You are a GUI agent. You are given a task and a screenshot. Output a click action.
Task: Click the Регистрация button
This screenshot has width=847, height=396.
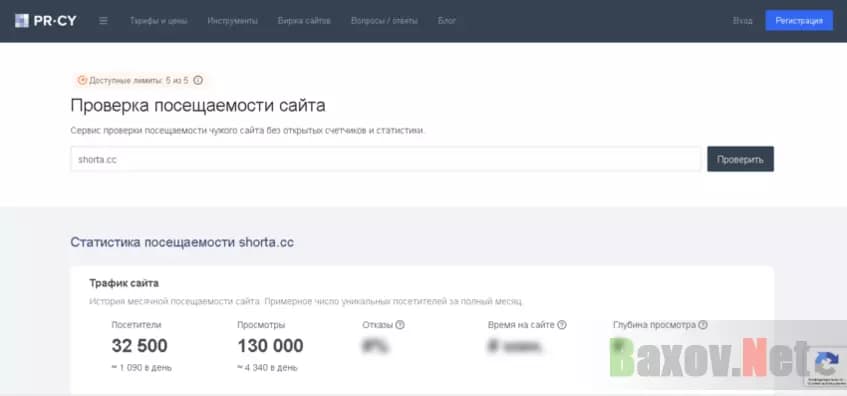coord(799,21)
